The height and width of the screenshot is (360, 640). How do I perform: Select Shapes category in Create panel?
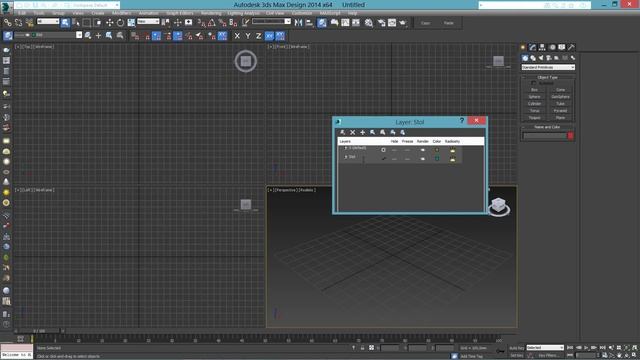coord(533,58)
